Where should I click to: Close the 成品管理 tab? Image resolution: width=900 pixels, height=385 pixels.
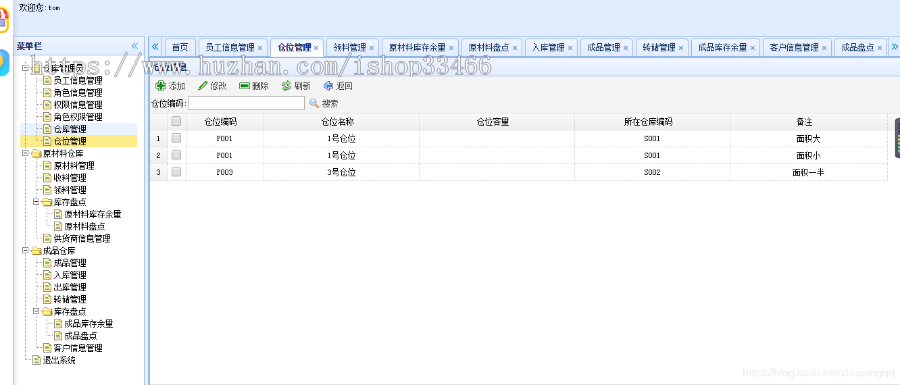tap(626, 48)
